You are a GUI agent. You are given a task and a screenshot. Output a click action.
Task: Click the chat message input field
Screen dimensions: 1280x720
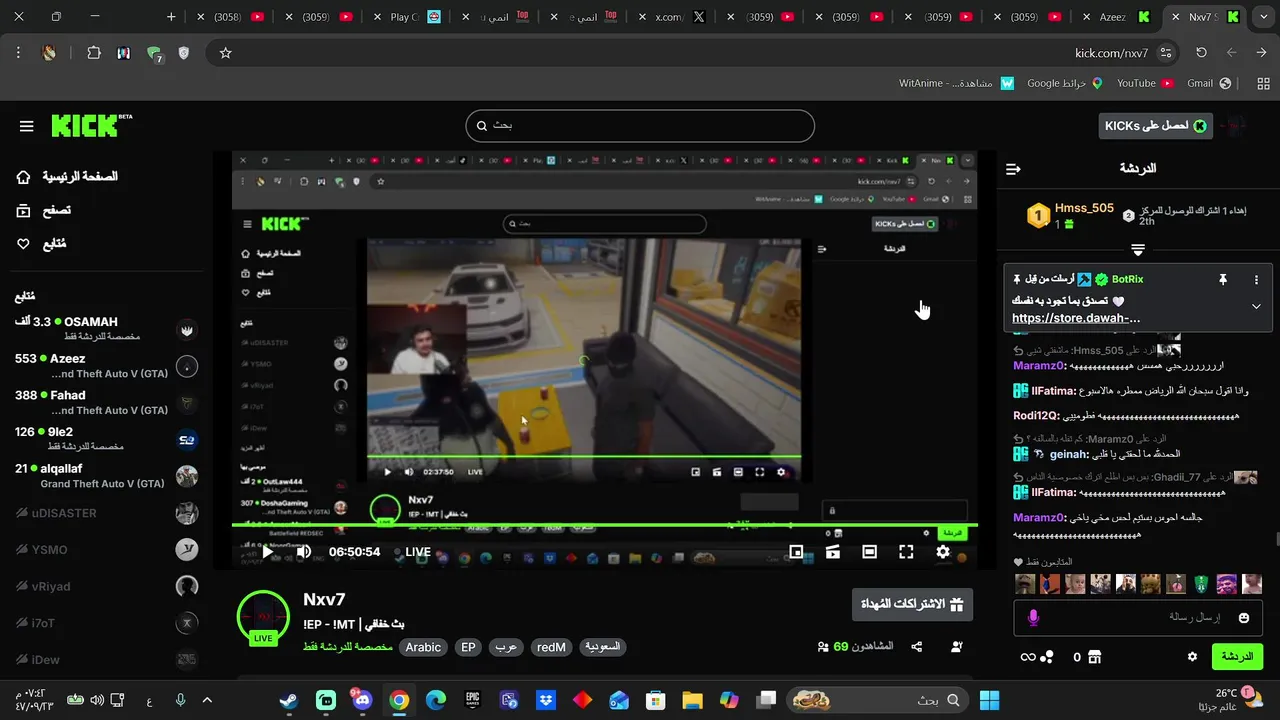(1138, 618)
